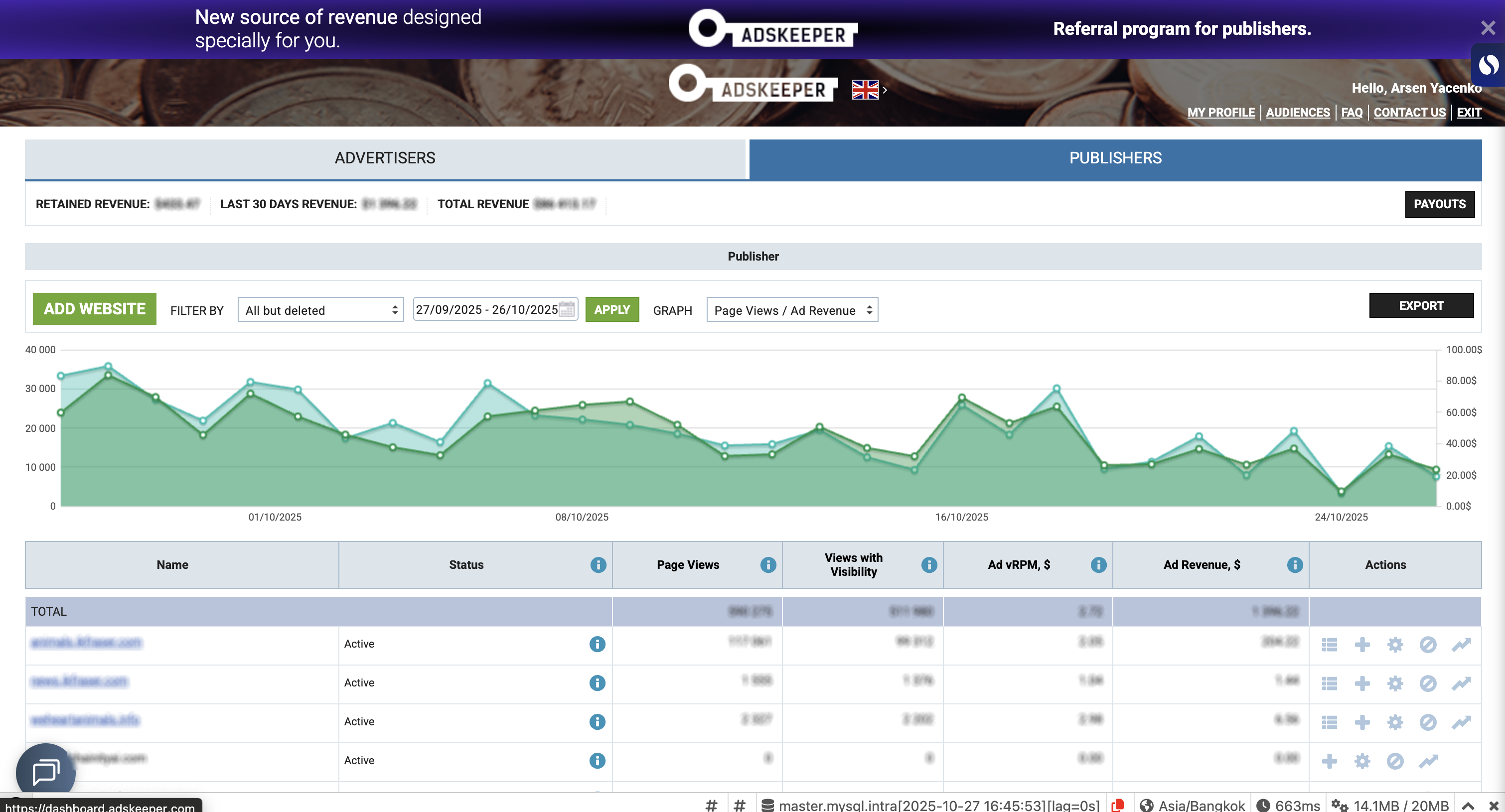Click the Add Website button
Screen dimensions: 1505x812
click(x=95, y=308)
